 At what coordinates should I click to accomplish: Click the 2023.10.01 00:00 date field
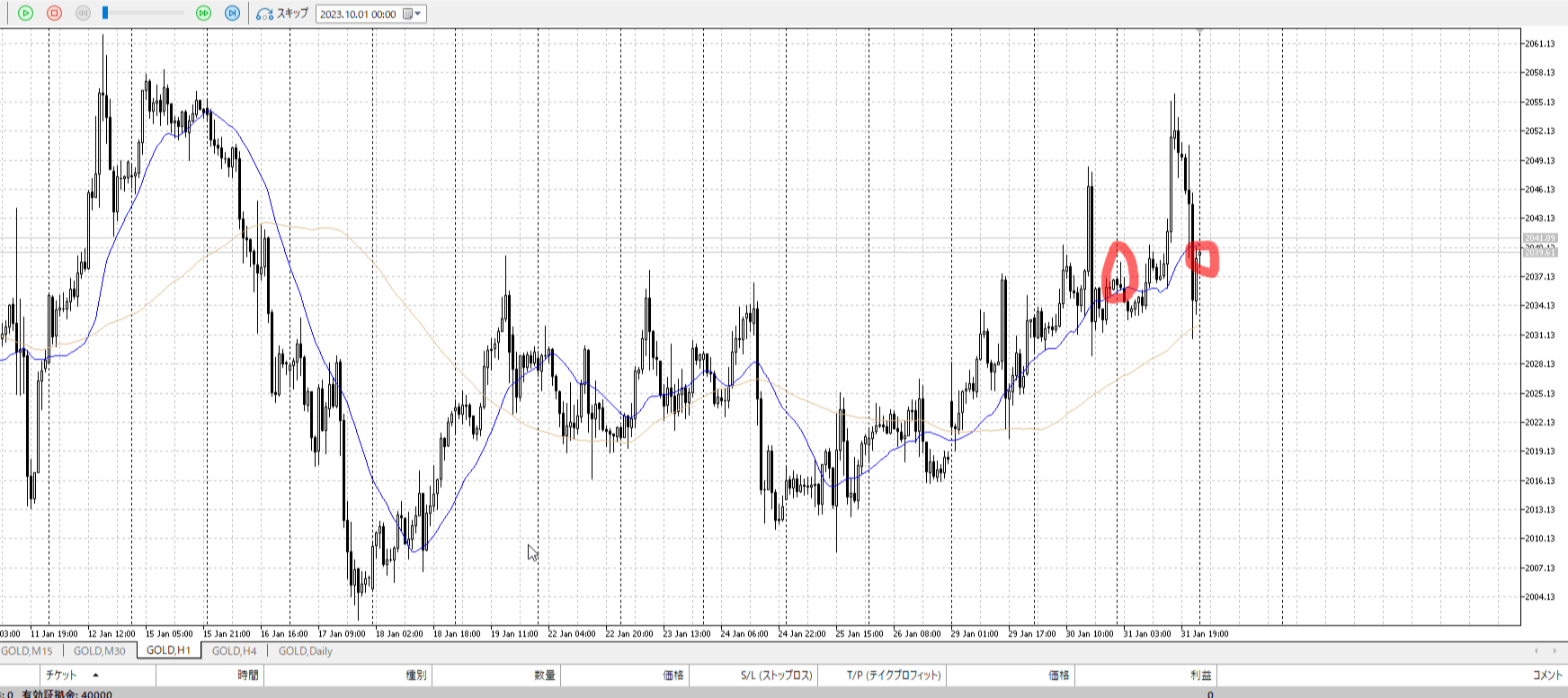coord(358,14)
